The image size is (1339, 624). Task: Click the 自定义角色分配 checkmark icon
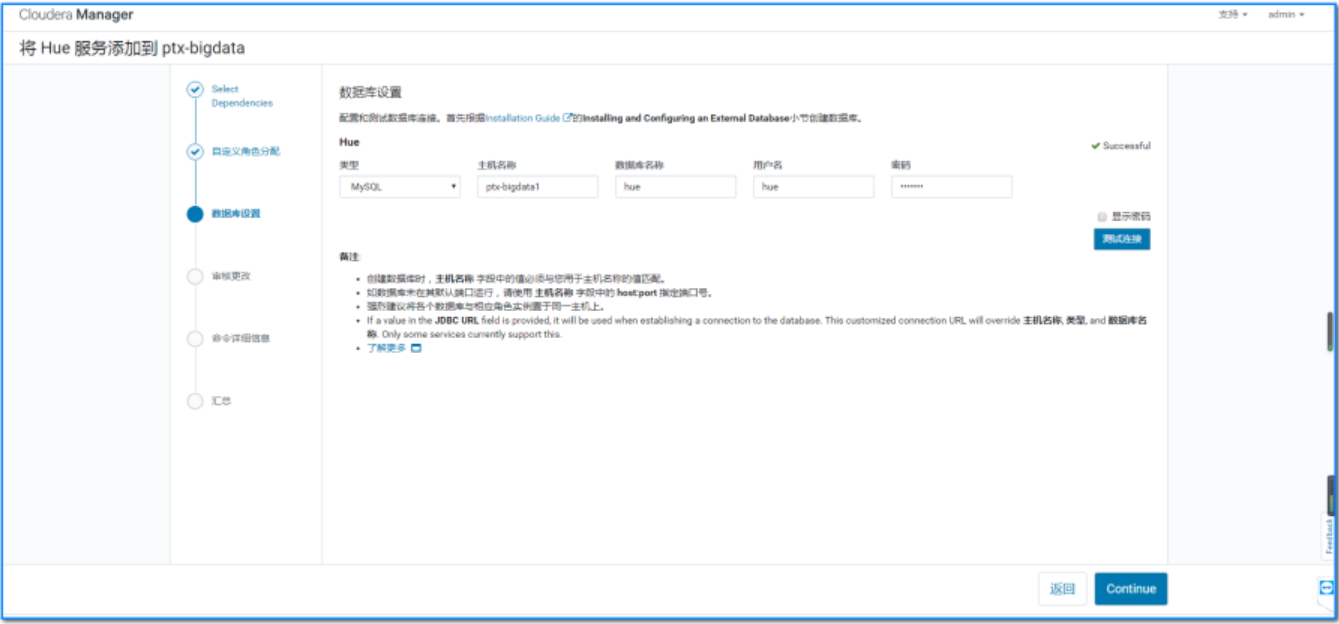(x=195, y=152)
